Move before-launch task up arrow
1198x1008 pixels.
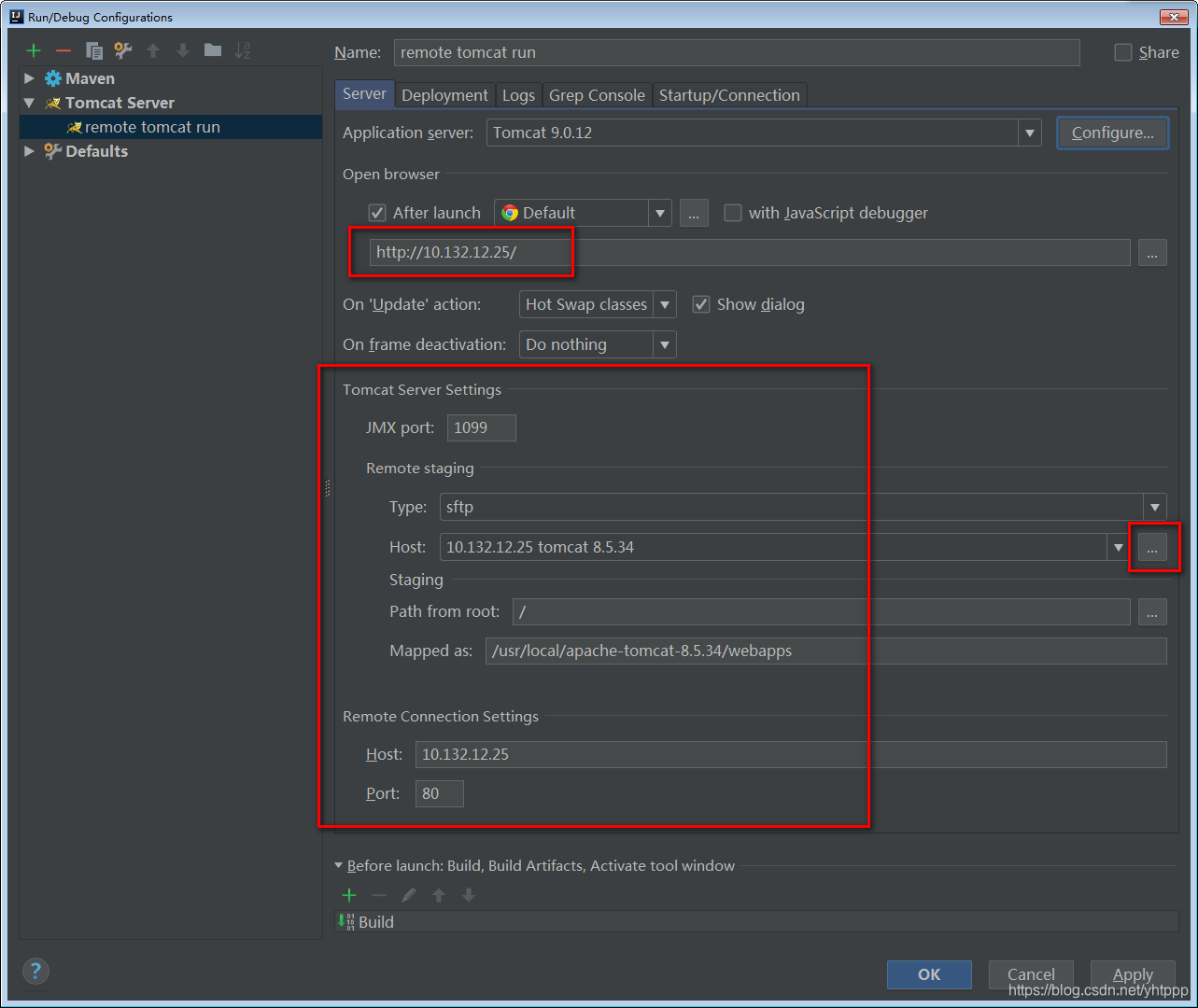[x=439, y=895]
